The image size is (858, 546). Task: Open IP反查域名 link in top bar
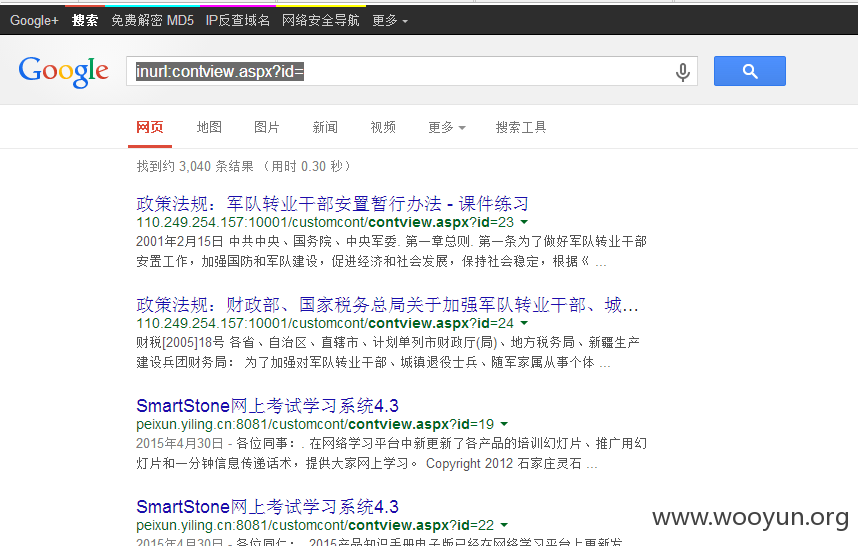(237, 21)
